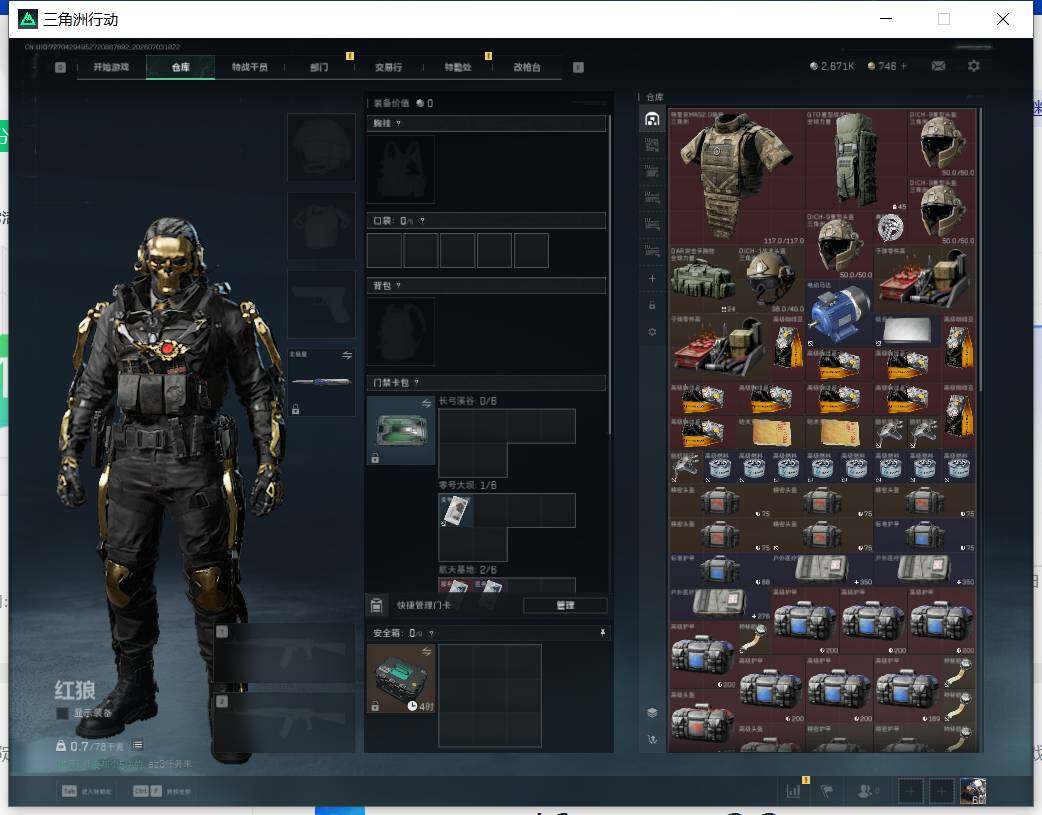Swap the melee knife via arrows icon
Image resolution: width=1042 pixels, height=815 pixels.
pos(347,355)
